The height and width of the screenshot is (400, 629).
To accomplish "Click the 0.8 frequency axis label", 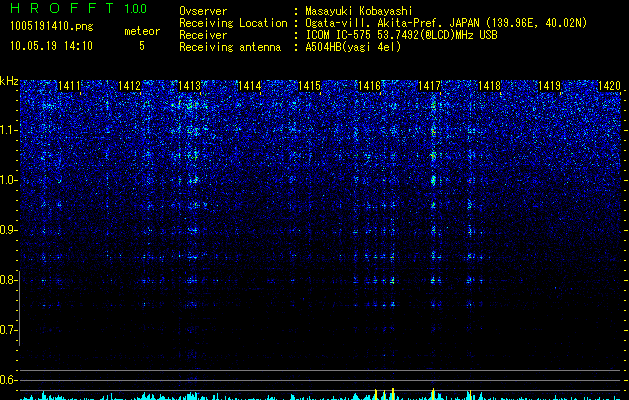I will pos(8,280).
